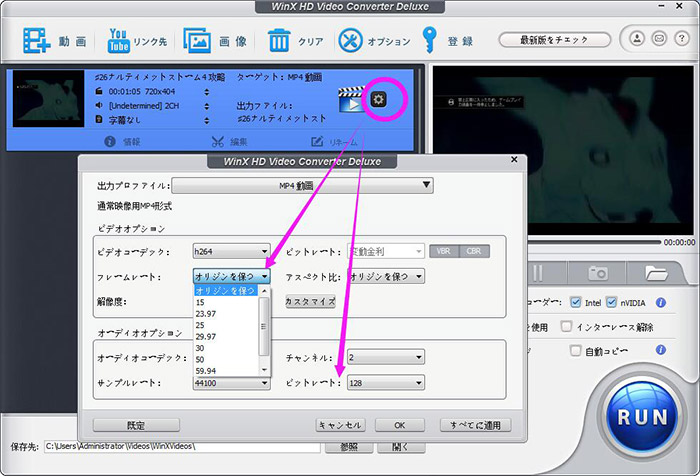
Task: Close the settings dialog
Action: pos(514,159)
